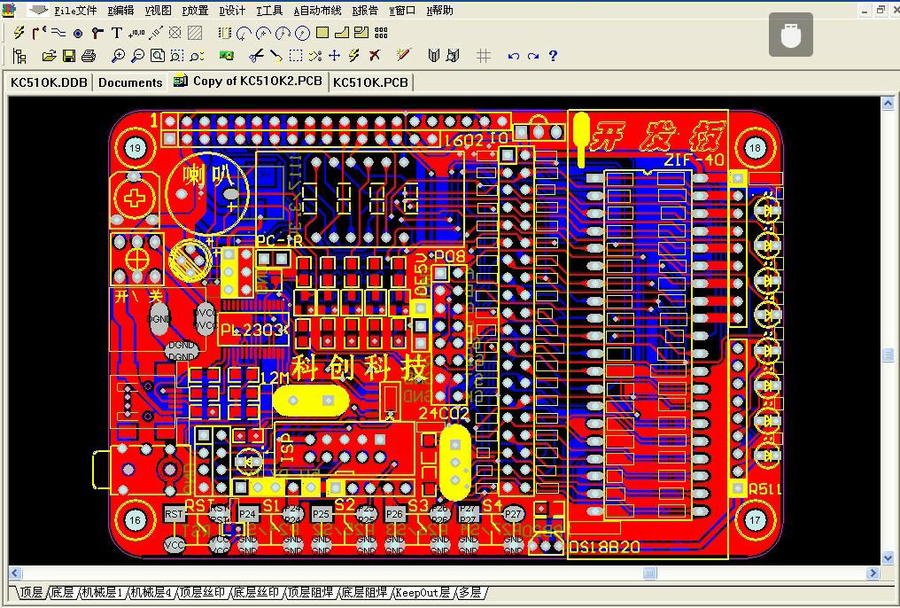The height and width of the screenshot is (608, 900).
Task: Switch to Copy of KC51OK2.PCB tab
Action: [x=249, y=81]
